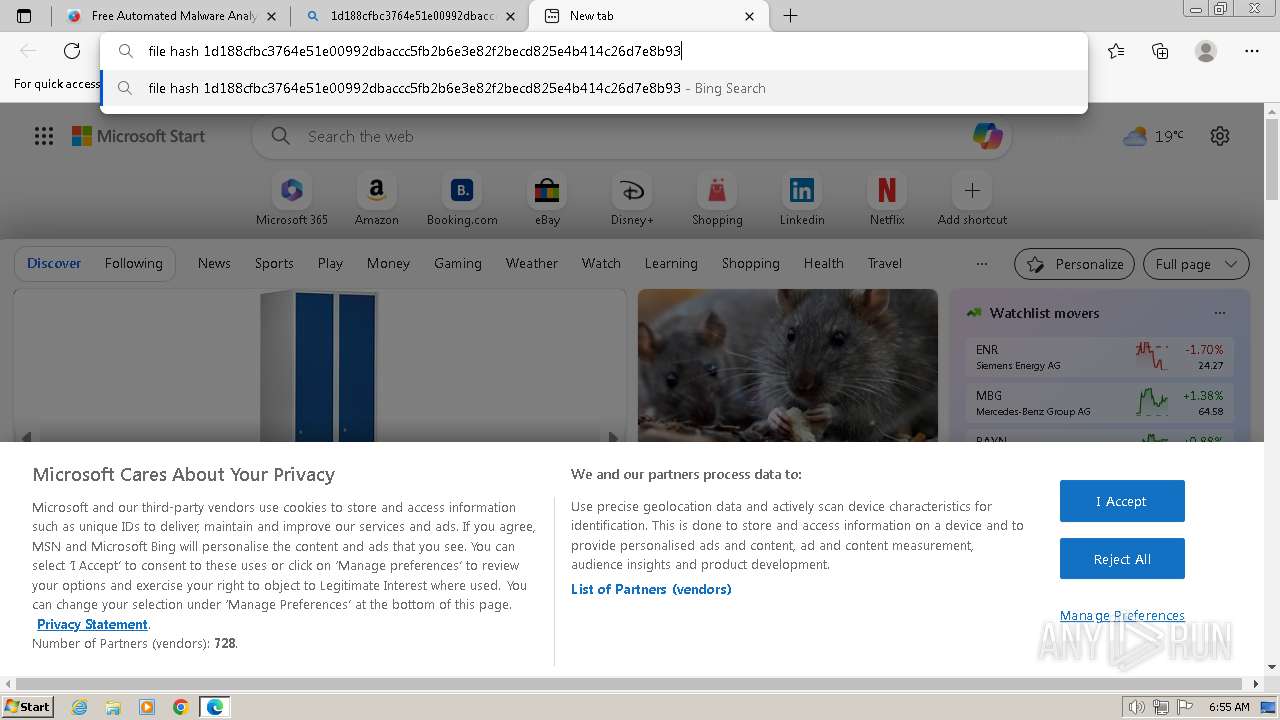
Task: Open the Favorites star icon
Action: (1116, 51)
